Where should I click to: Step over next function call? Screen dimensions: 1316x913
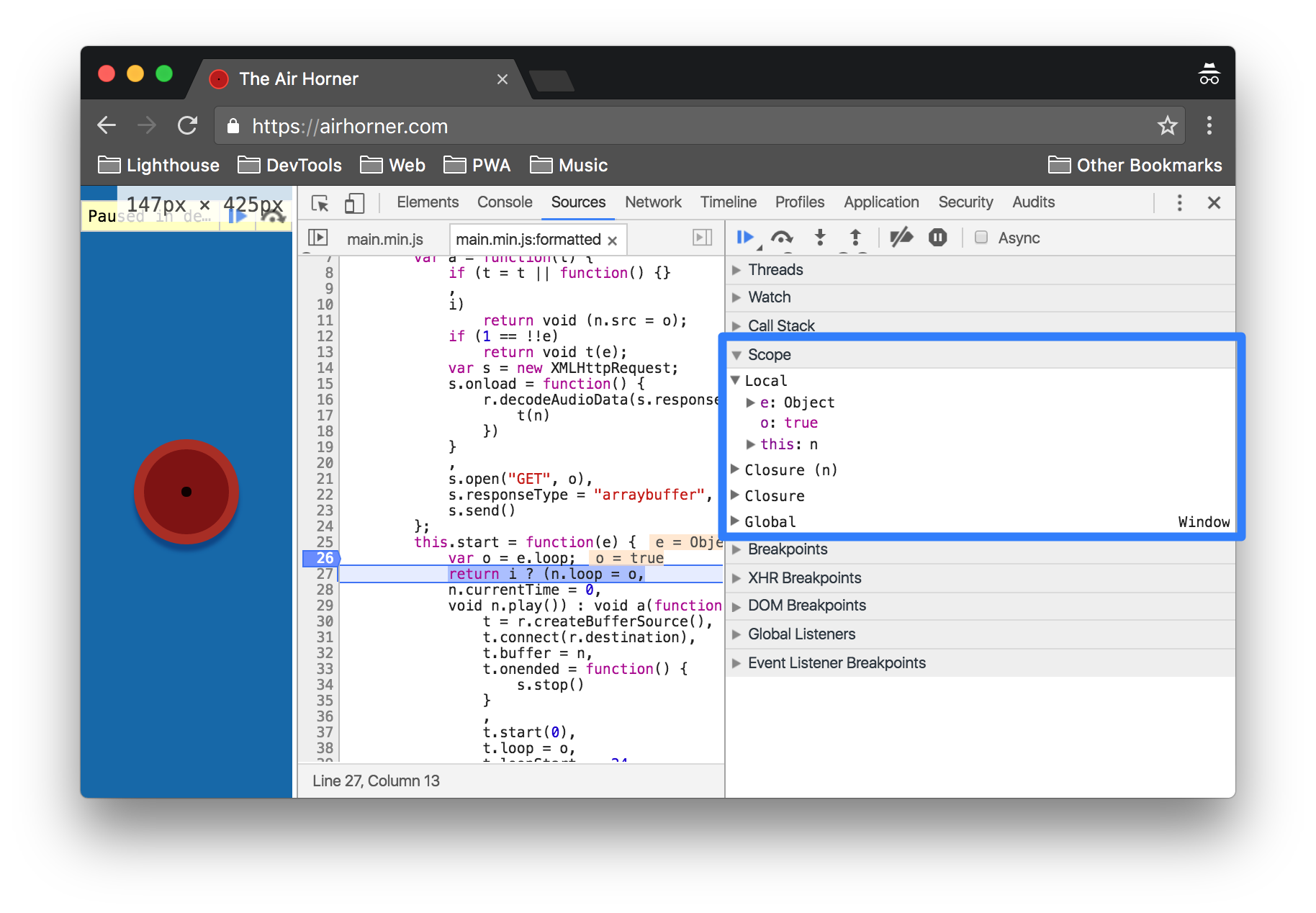[782, 238]
